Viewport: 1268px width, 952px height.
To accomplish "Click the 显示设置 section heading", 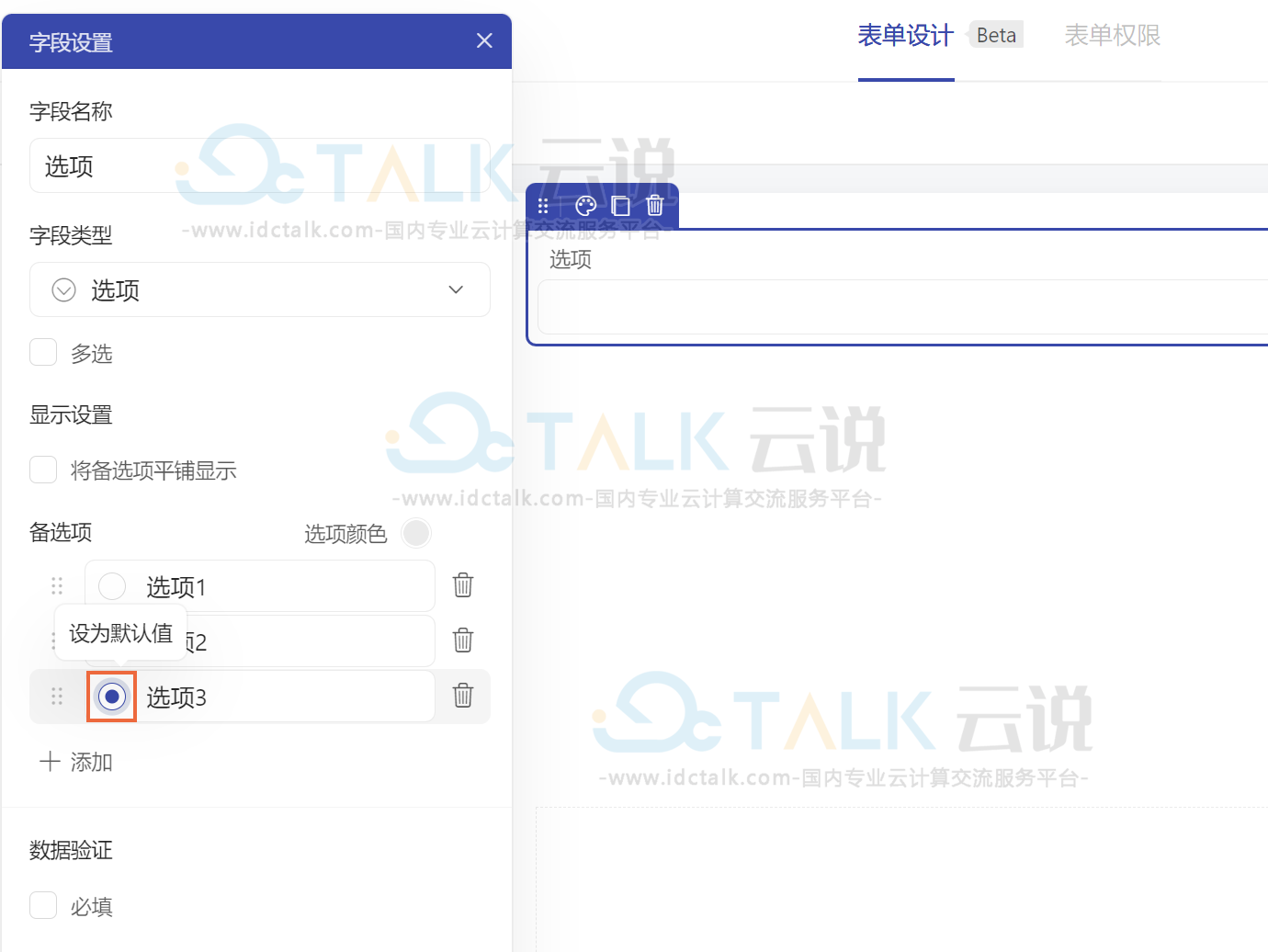I will coord(71,414).
